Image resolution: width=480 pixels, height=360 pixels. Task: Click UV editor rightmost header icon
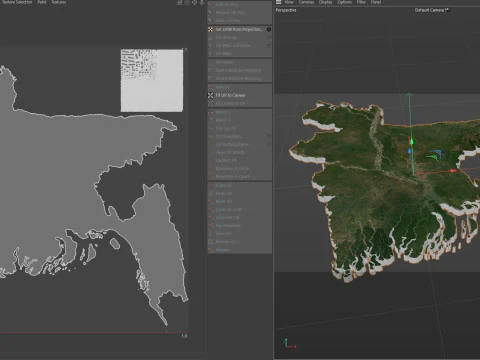tap(202, 2)
